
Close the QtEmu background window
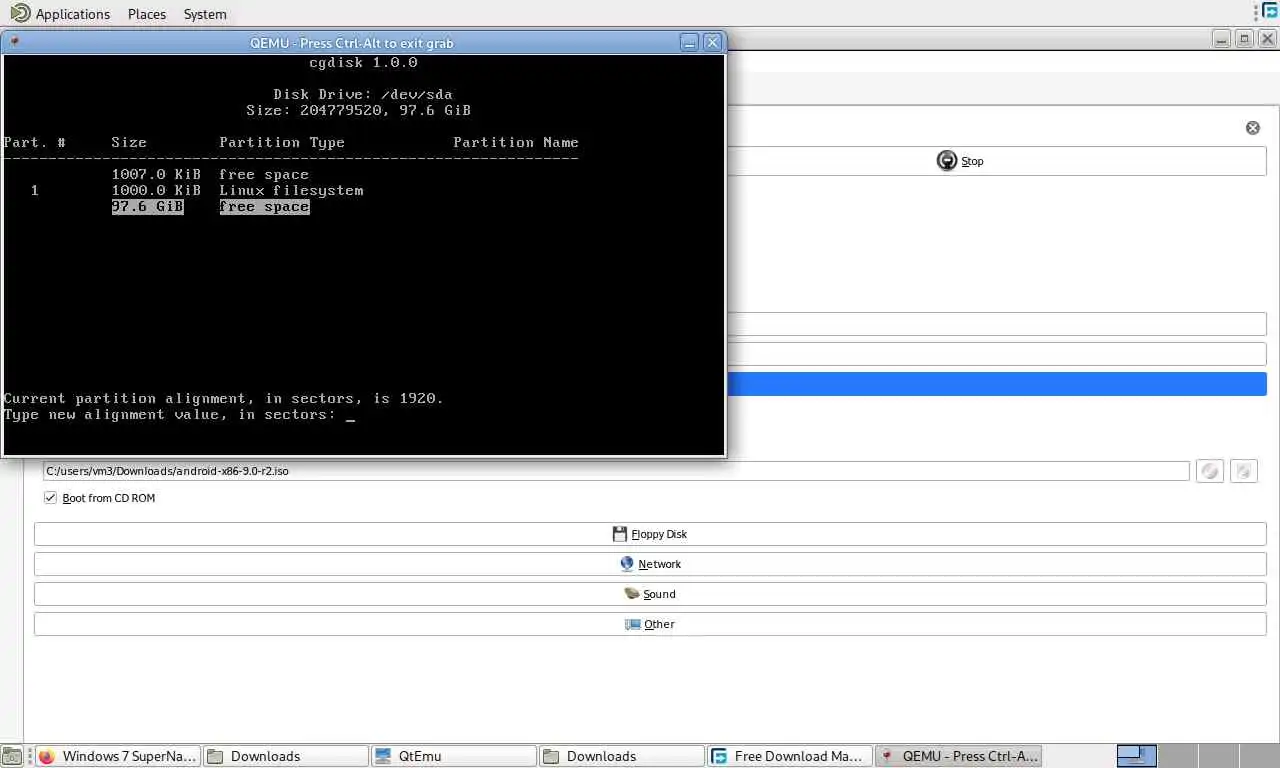(x=1267, y=39)
